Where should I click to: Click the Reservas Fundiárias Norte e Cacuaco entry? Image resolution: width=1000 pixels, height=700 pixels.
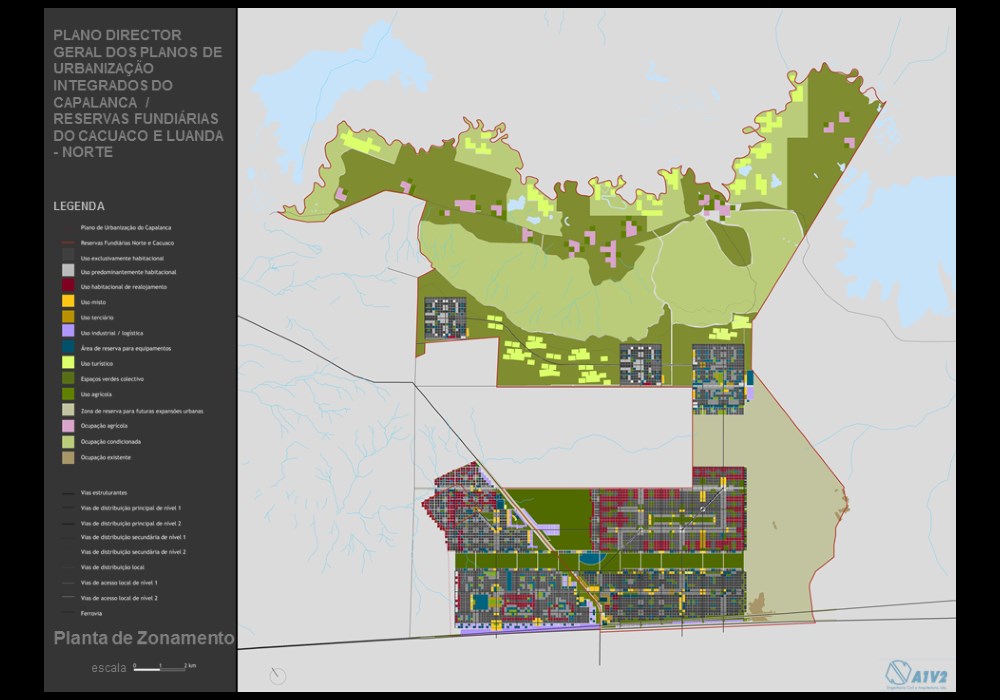coord(119,243)
